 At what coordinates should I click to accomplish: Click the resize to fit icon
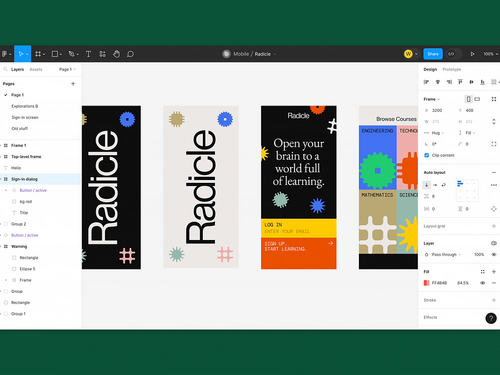pyautogui.click(x=494, y=99)
